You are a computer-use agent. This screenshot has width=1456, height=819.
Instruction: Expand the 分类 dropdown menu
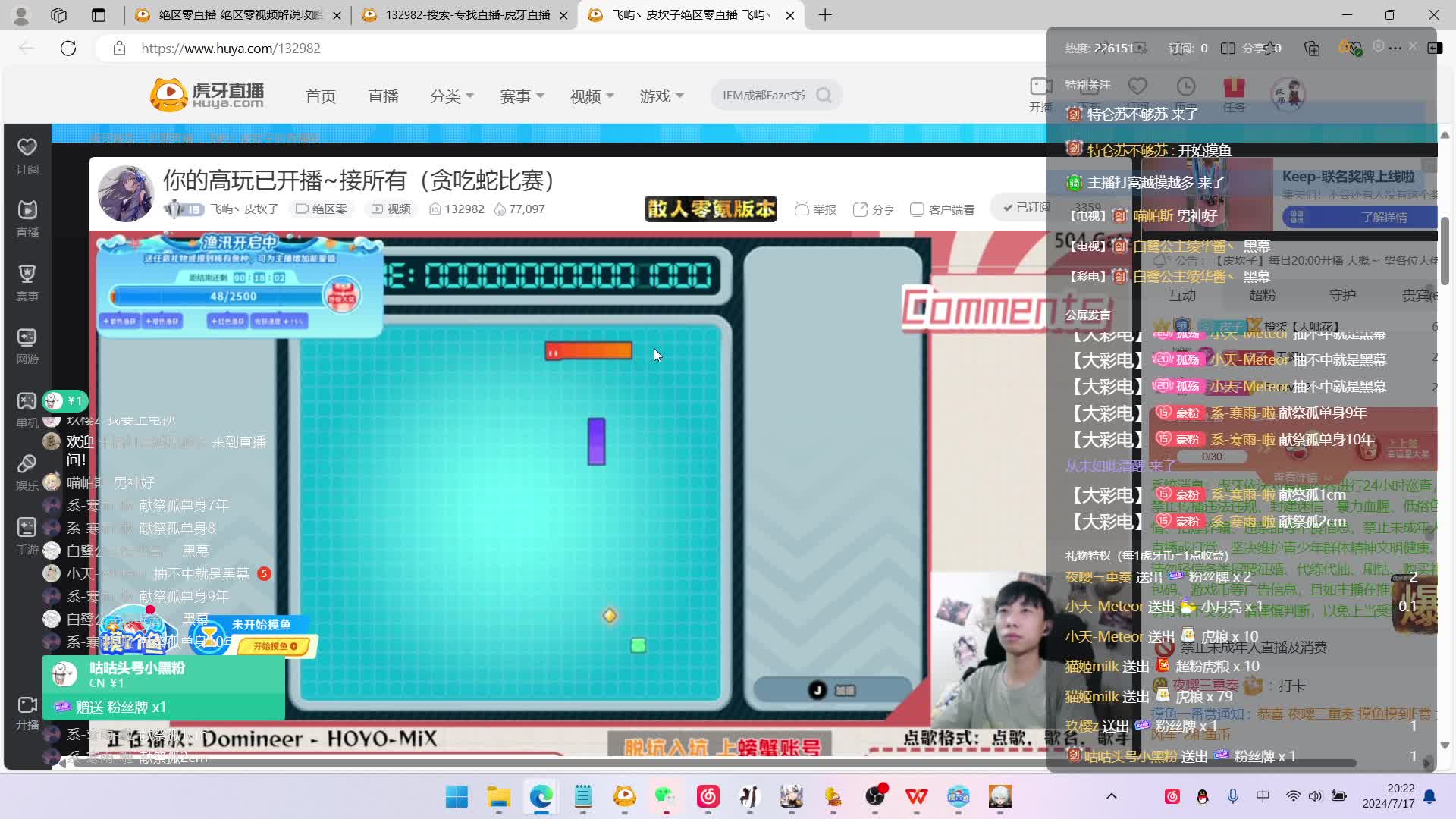(451, 96)
